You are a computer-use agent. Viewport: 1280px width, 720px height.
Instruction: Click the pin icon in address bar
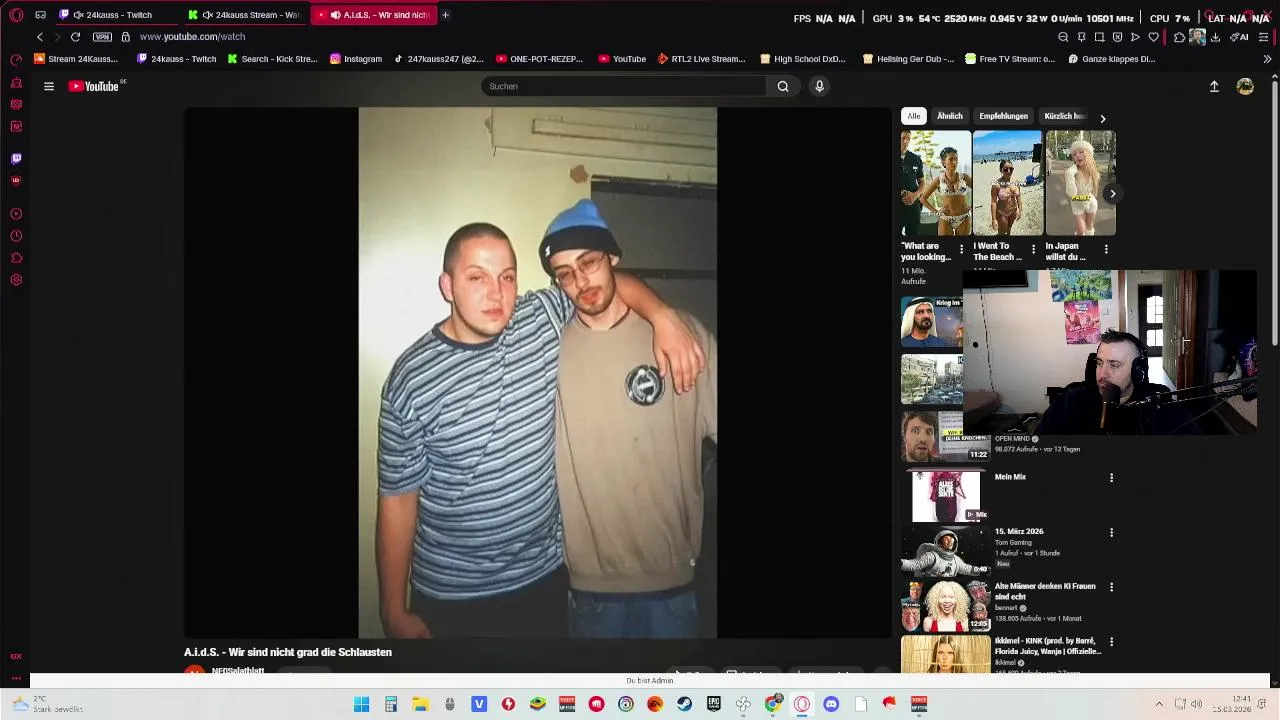(1081, 37)
